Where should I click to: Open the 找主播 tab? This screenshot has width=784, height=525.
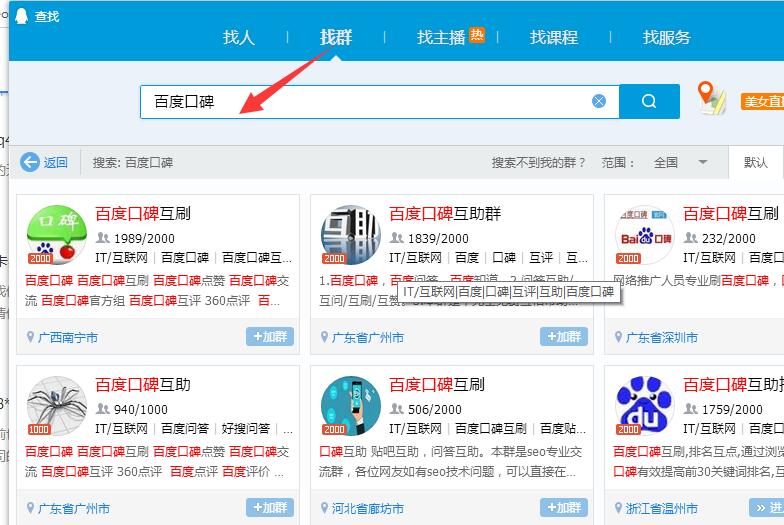pyautogui.click(x=441, y=37)
